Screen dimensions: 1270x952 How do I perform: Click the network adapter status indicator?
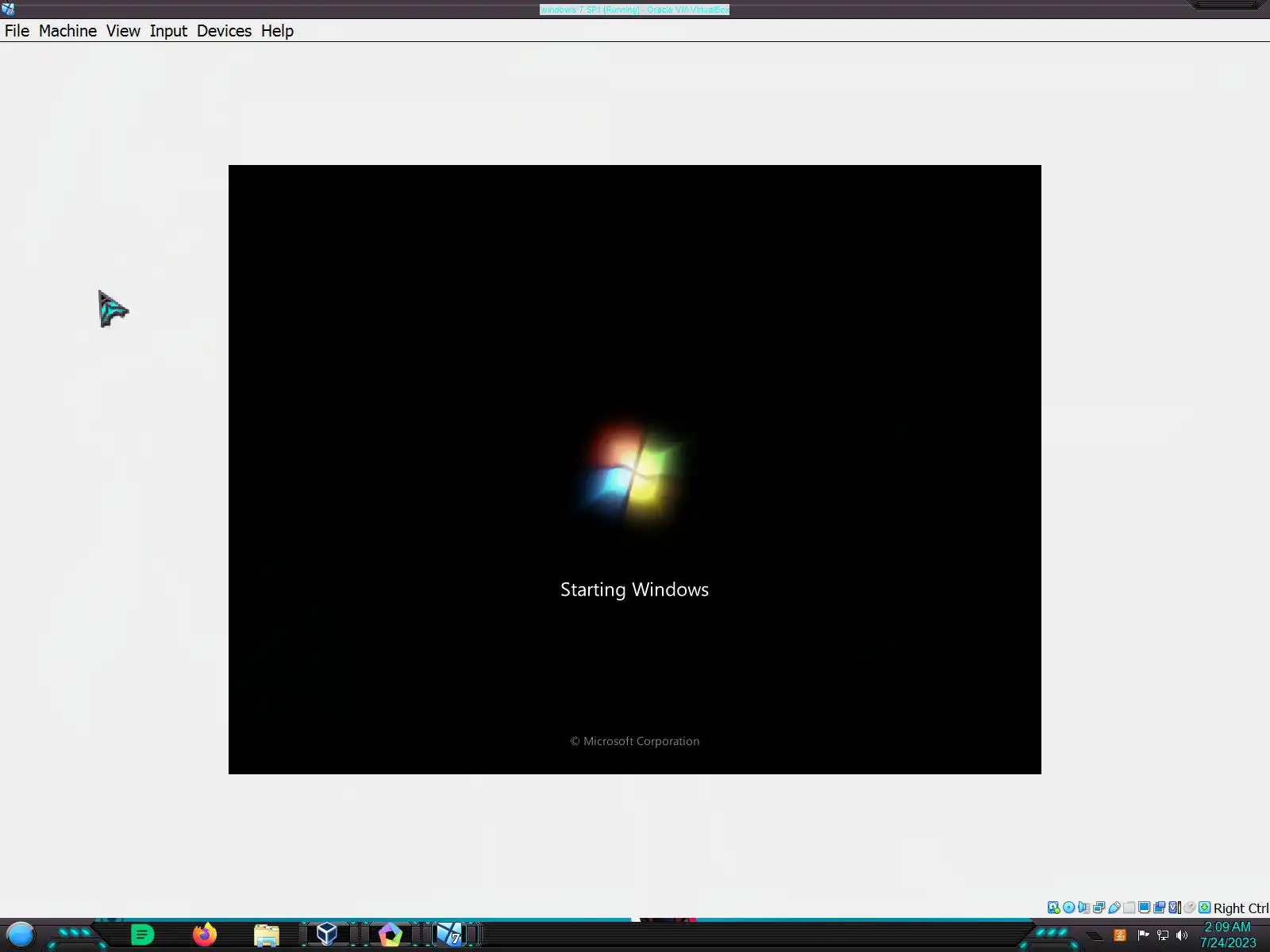[x=1099, y=908]
